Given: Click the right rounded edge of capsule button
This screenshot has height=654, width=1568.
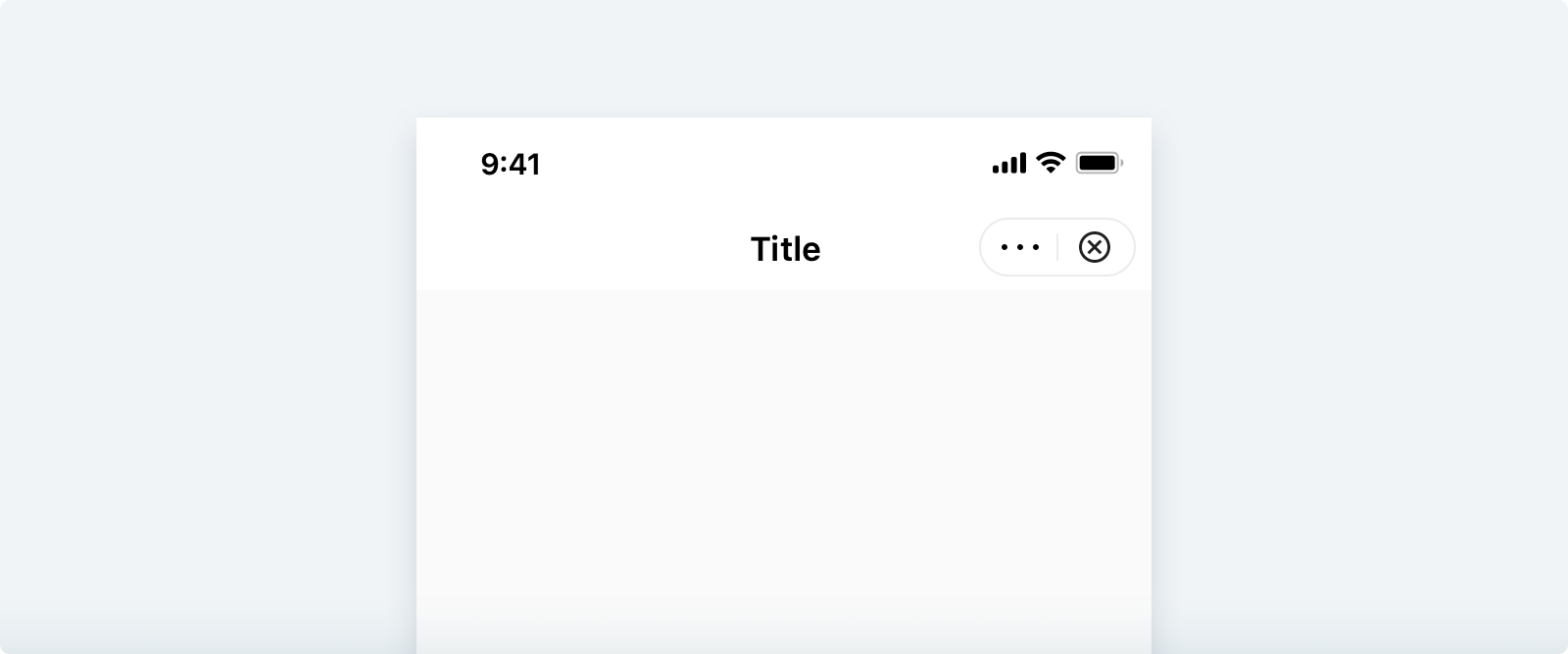Looking at the screenshot, I should point(1131,248).
